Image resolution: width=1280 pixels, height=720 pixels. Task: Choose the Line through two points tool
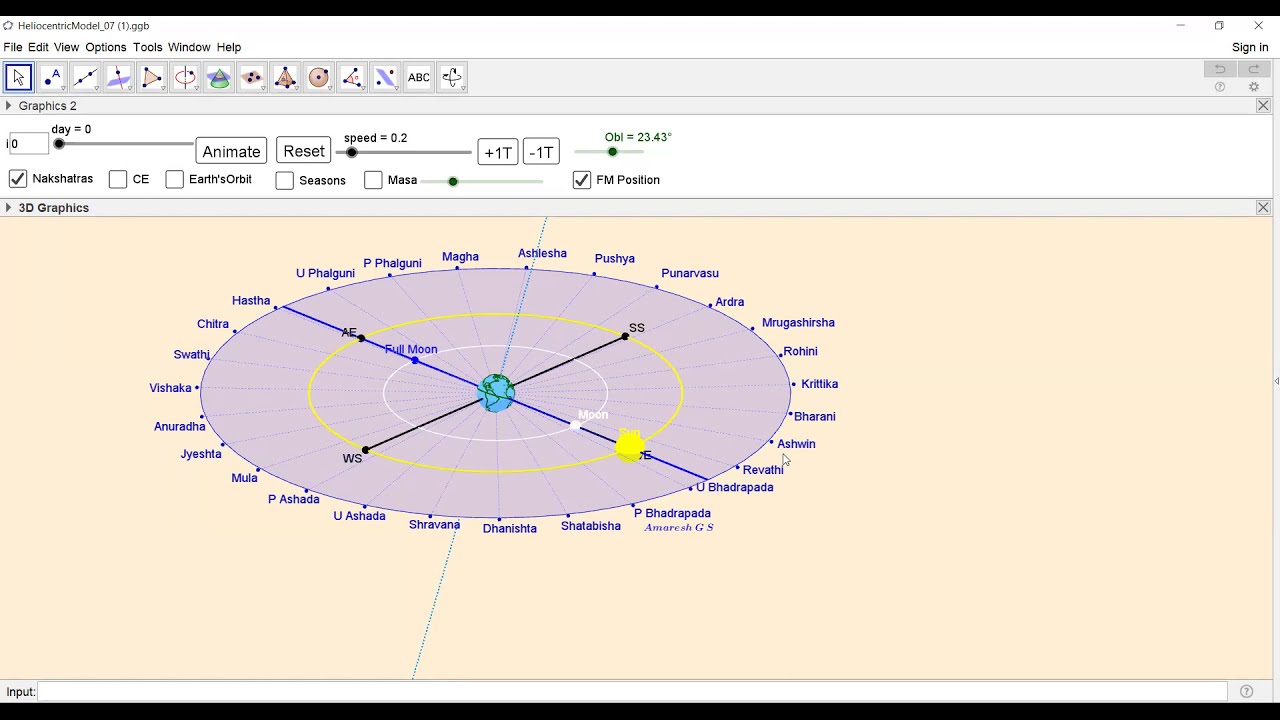[x=85, y=77]
